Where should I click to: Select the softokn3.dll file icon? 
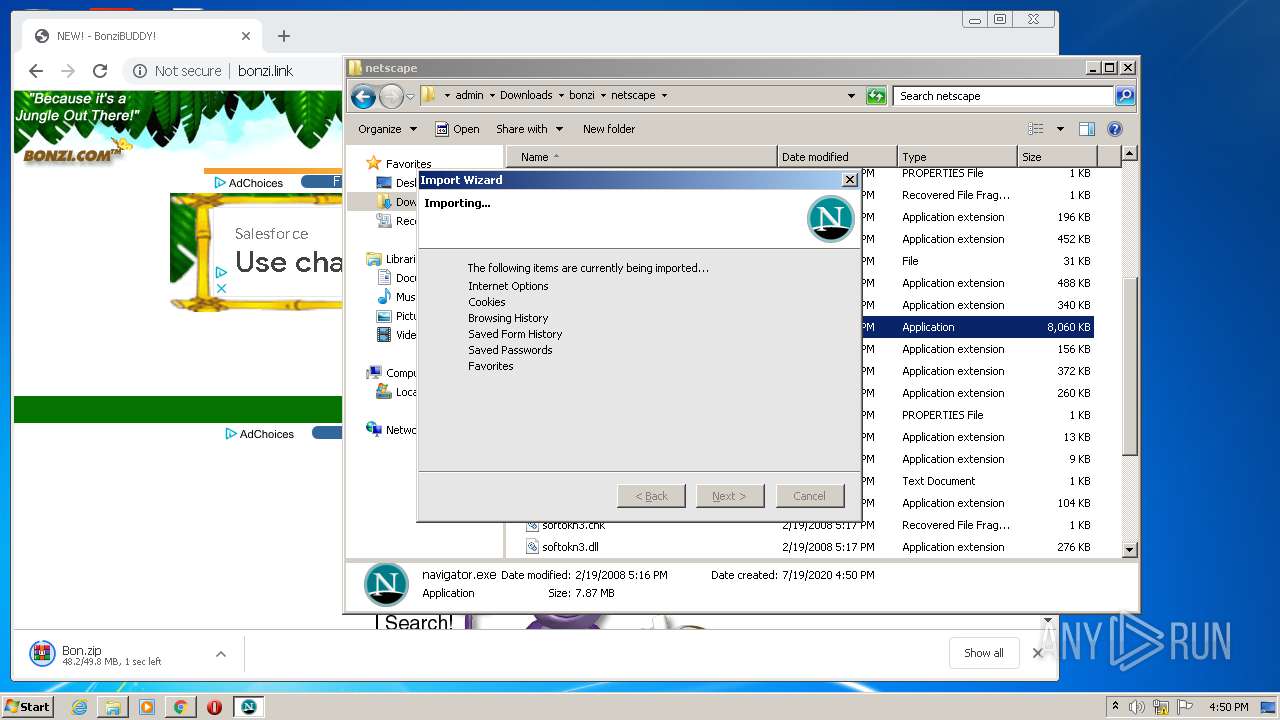coord(532,547)
